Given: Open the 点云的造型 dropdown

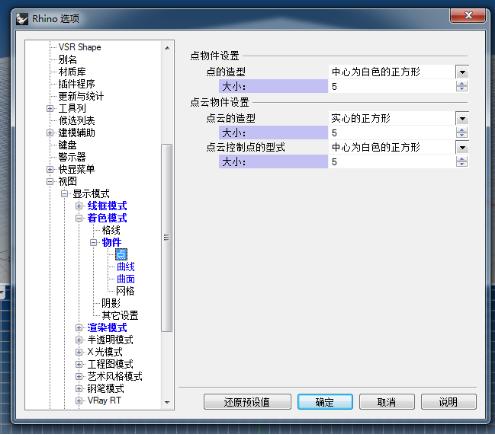Looking at the screenshot, I should point(462,118).
